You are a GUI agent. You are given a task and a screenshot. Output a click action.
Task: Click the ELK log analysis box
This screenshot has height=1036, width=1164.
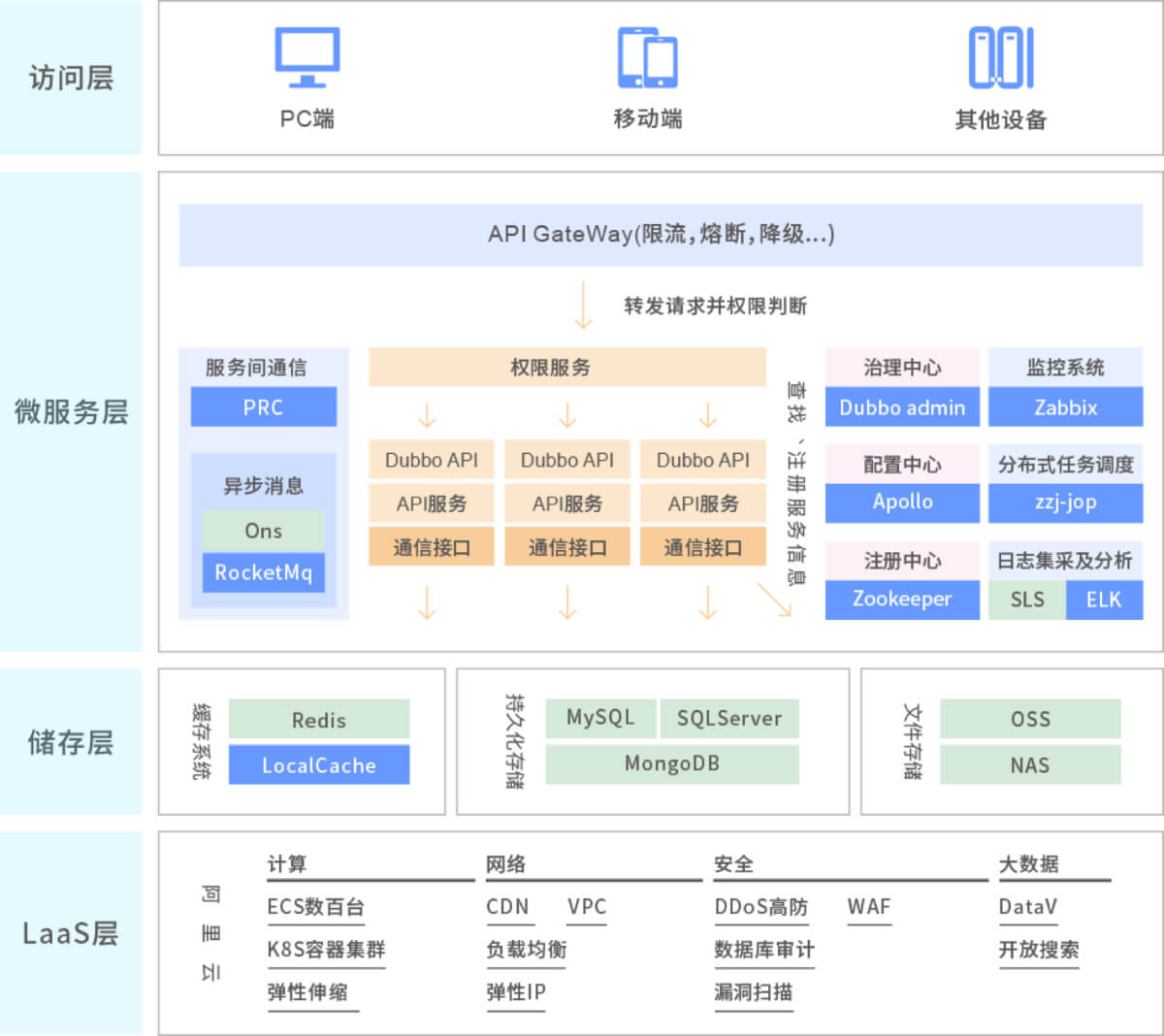click(1104, 599)
